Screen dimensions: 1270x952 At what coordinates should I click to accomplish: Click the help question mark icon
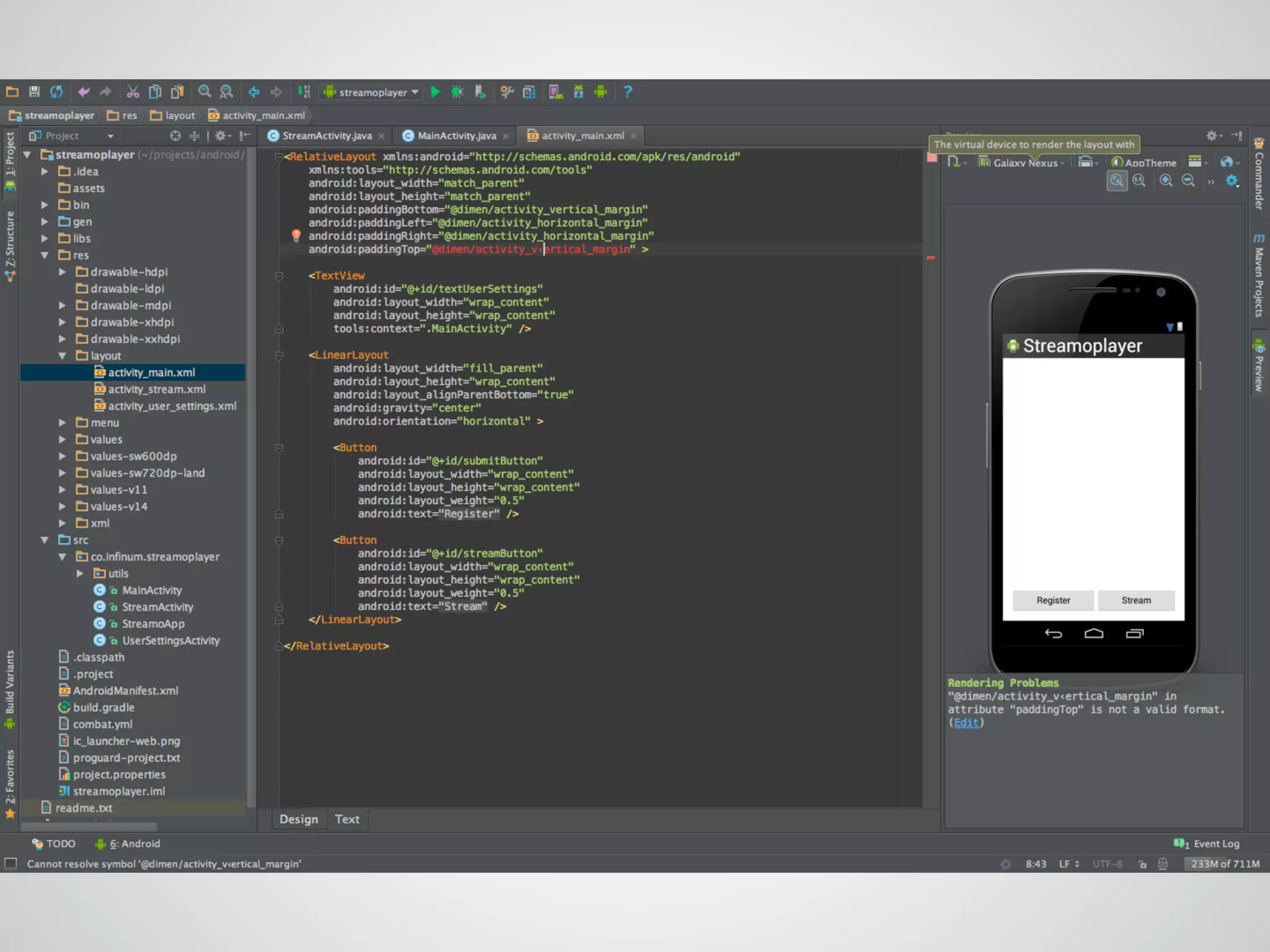coord(628,92)
